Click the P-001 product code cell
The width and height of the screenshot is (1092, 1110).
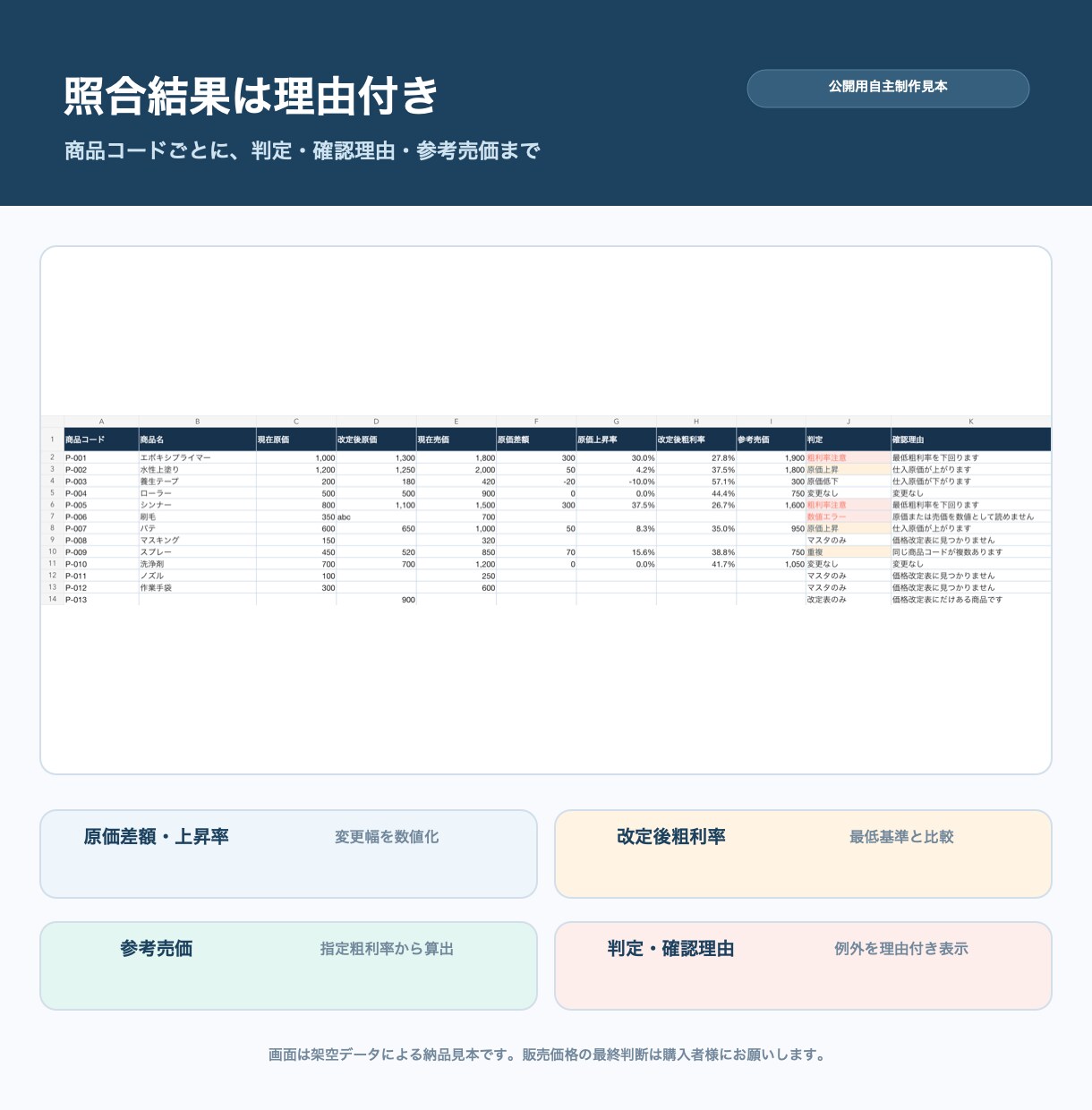pyautogui.click(x=101, y=457)
